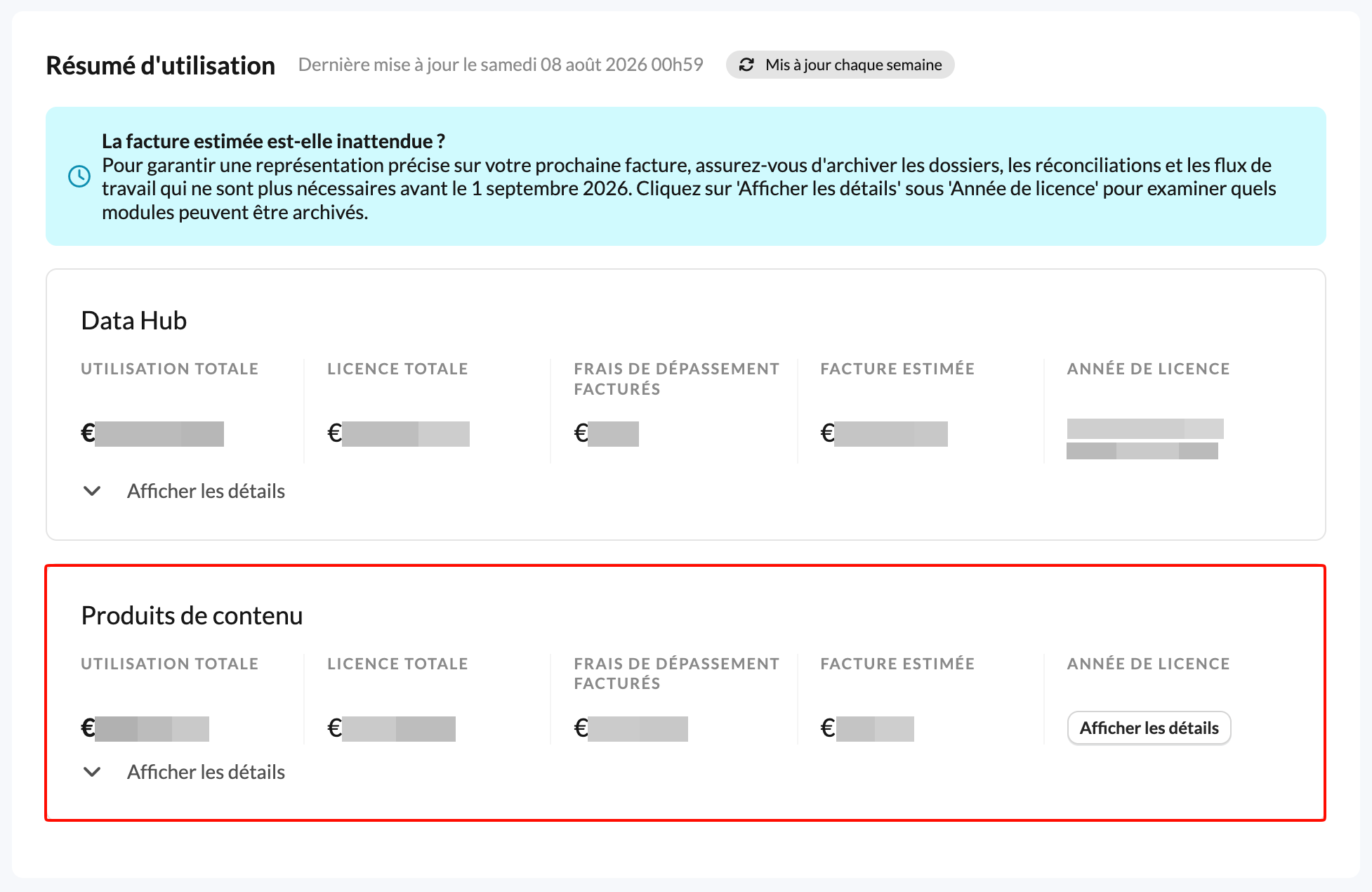Click Produits de contenu Utilisation totale amount
The image size is (1372, 892).
[x=145, y=728]
